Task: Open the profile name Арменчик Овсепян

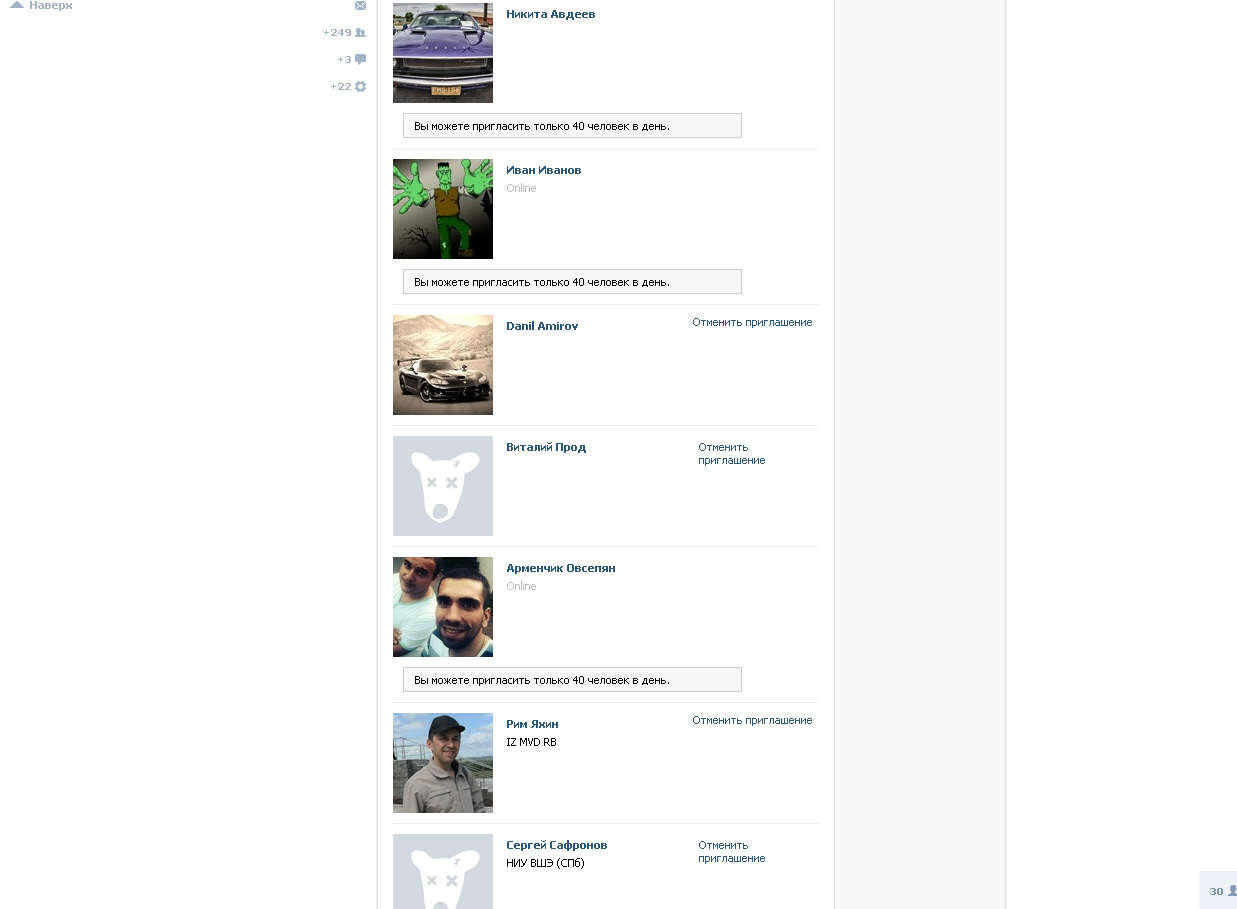Action: click(561, 568)
